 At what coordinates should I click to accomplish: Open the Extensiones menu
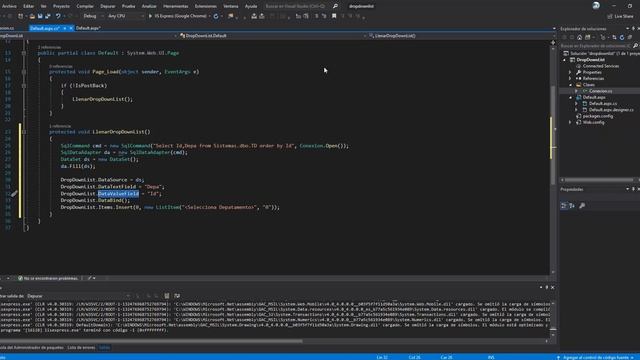(x=205, y=6)
